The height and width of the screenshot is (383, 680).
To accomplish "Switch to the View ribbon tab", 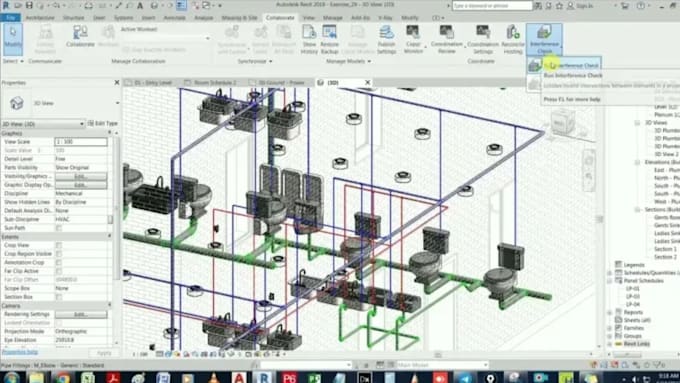I will 309,18.
